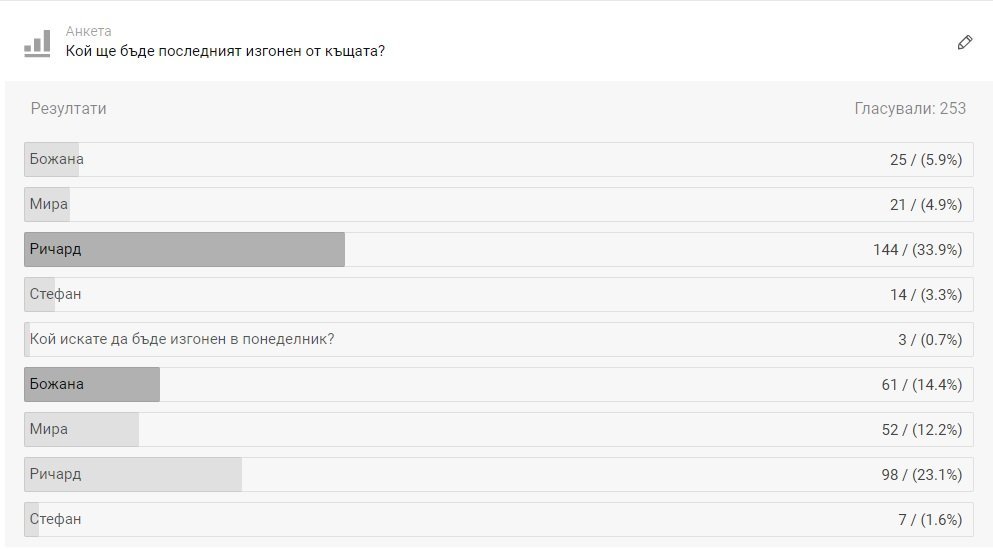
Task: Click the poll question 'Кой ще бъде последният изгонен'
Action: (x=225, y=51)
